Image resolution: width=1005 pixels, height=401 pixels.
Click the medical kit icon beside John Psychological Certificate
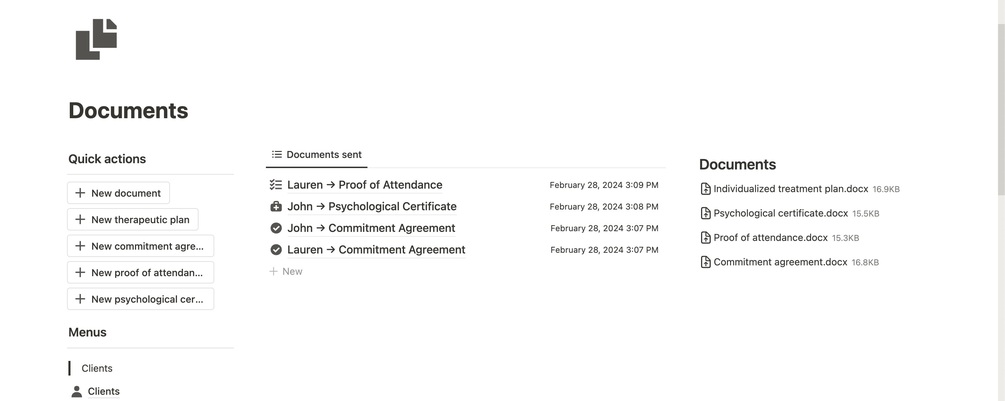coord(276,207)
